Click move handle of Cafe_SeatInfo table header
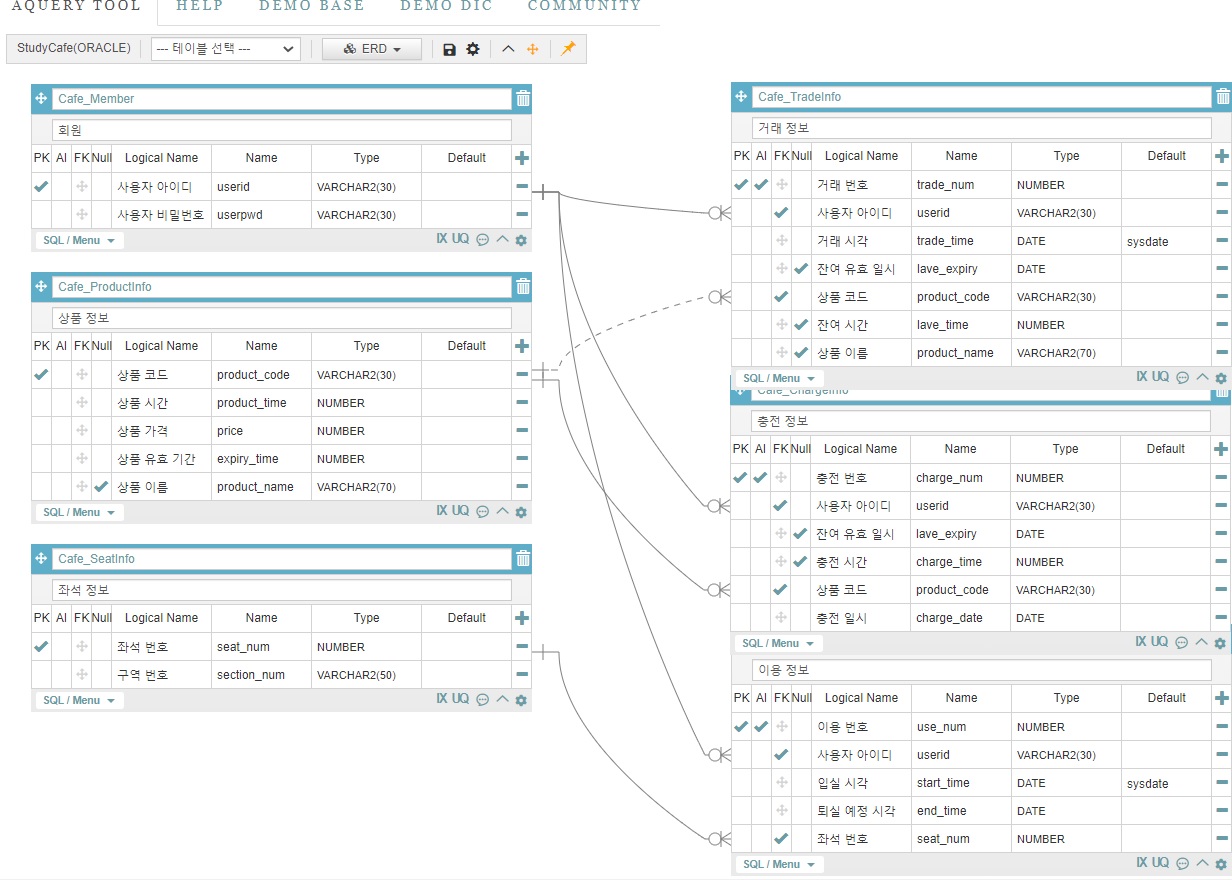The image size is (1232, 880). 41,558
